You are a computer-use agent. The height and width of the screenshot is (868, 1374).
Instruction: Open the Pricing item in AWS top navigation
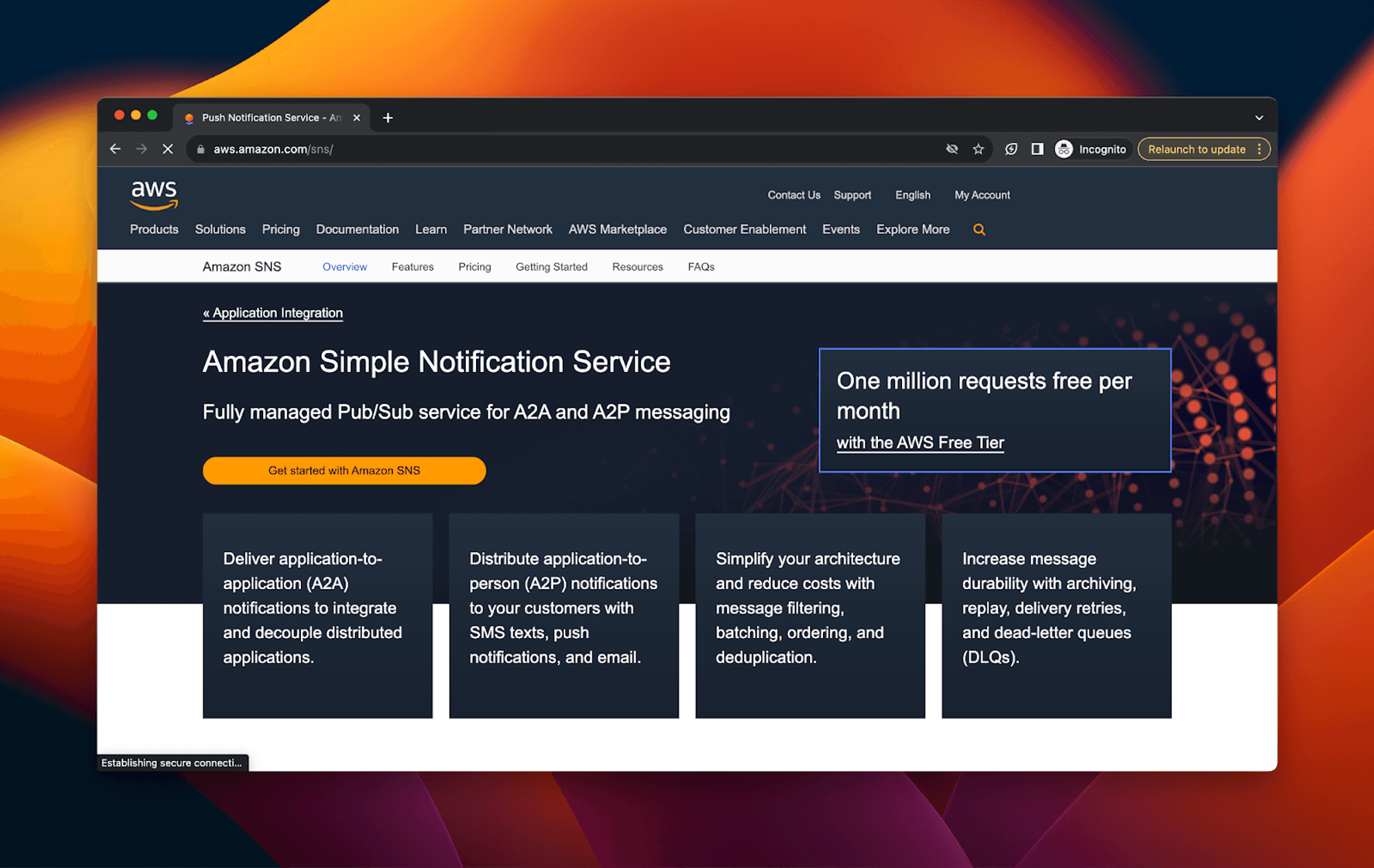280,229
